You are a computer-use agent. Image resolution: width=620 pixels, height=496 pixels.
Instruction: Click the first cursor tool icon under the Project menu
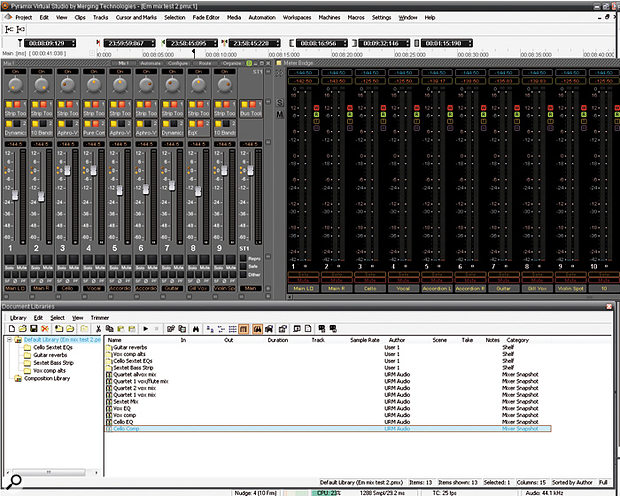(9, 29)
